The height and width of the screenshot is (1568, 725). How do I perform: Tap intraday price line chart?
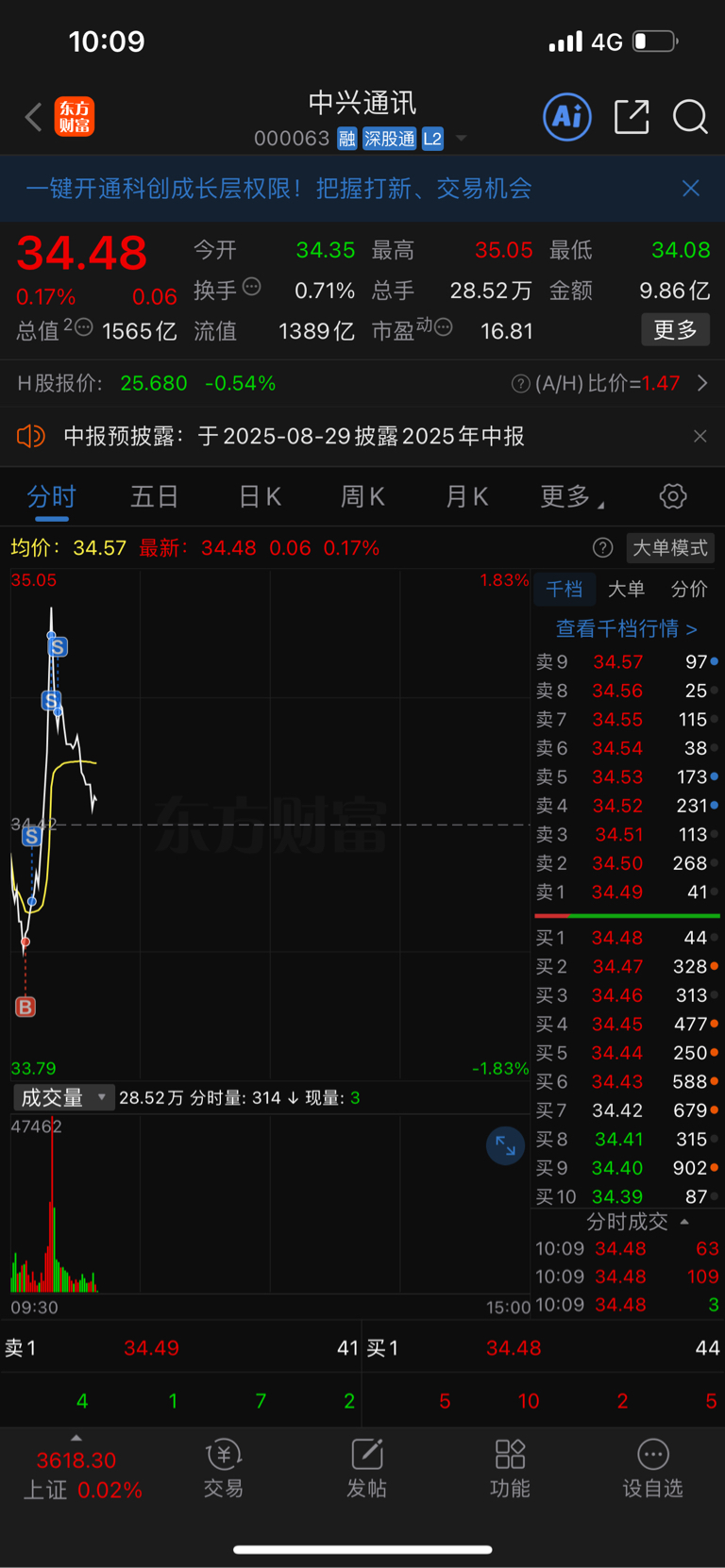point(270,825)
